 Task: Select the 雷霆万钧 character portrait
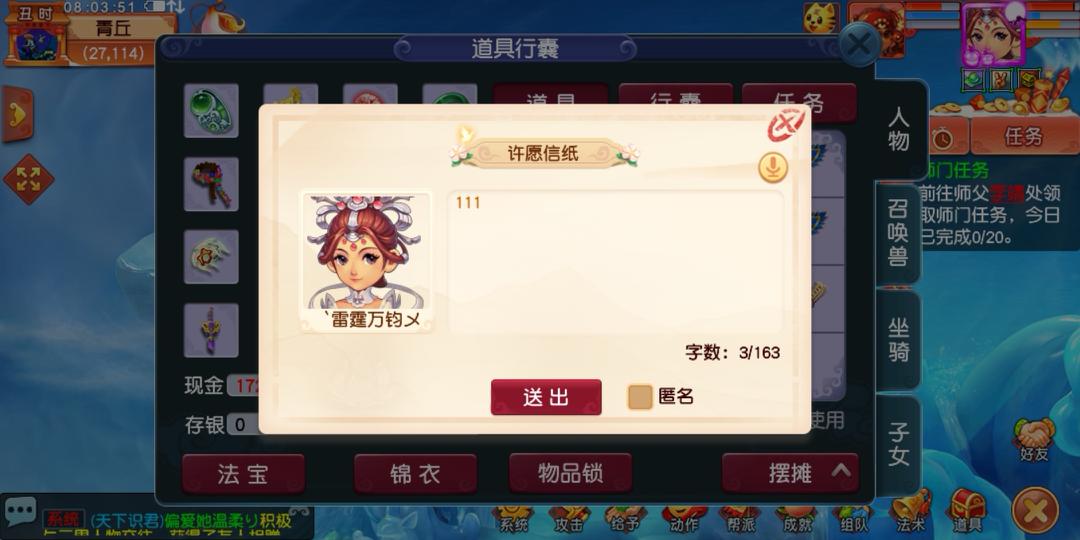(366, 261)
